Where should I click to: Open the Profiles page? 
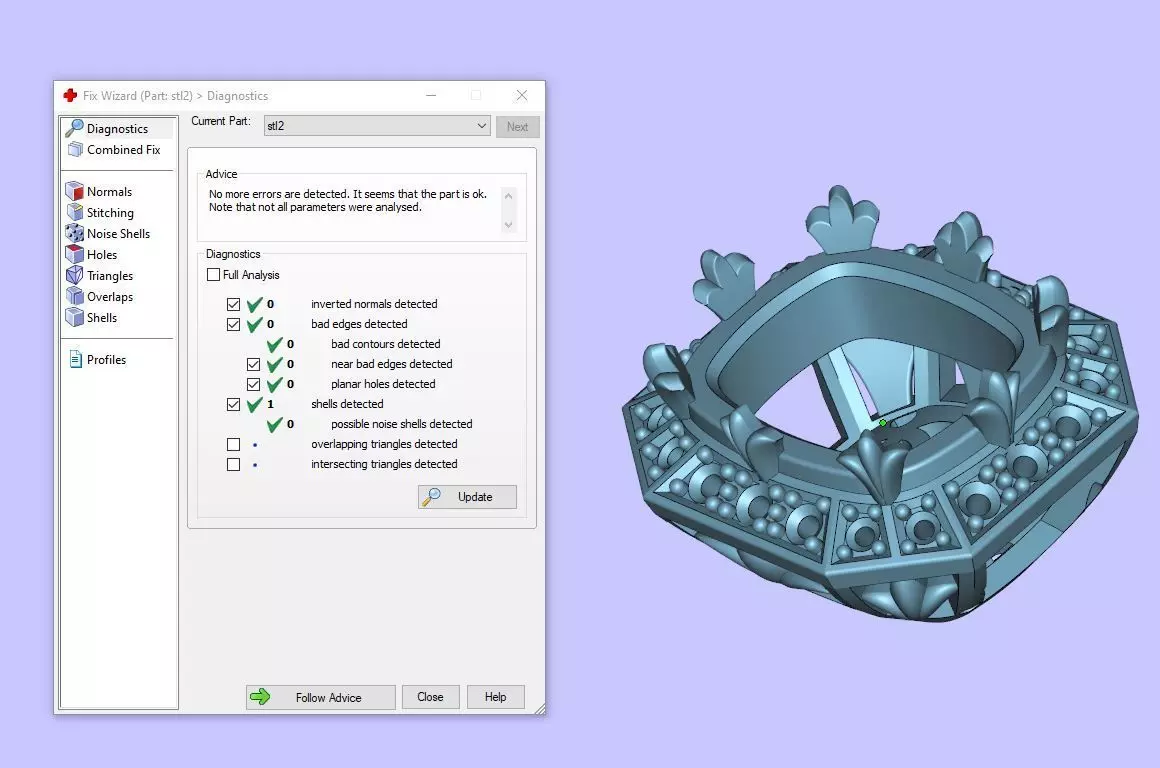click(106, 359)
